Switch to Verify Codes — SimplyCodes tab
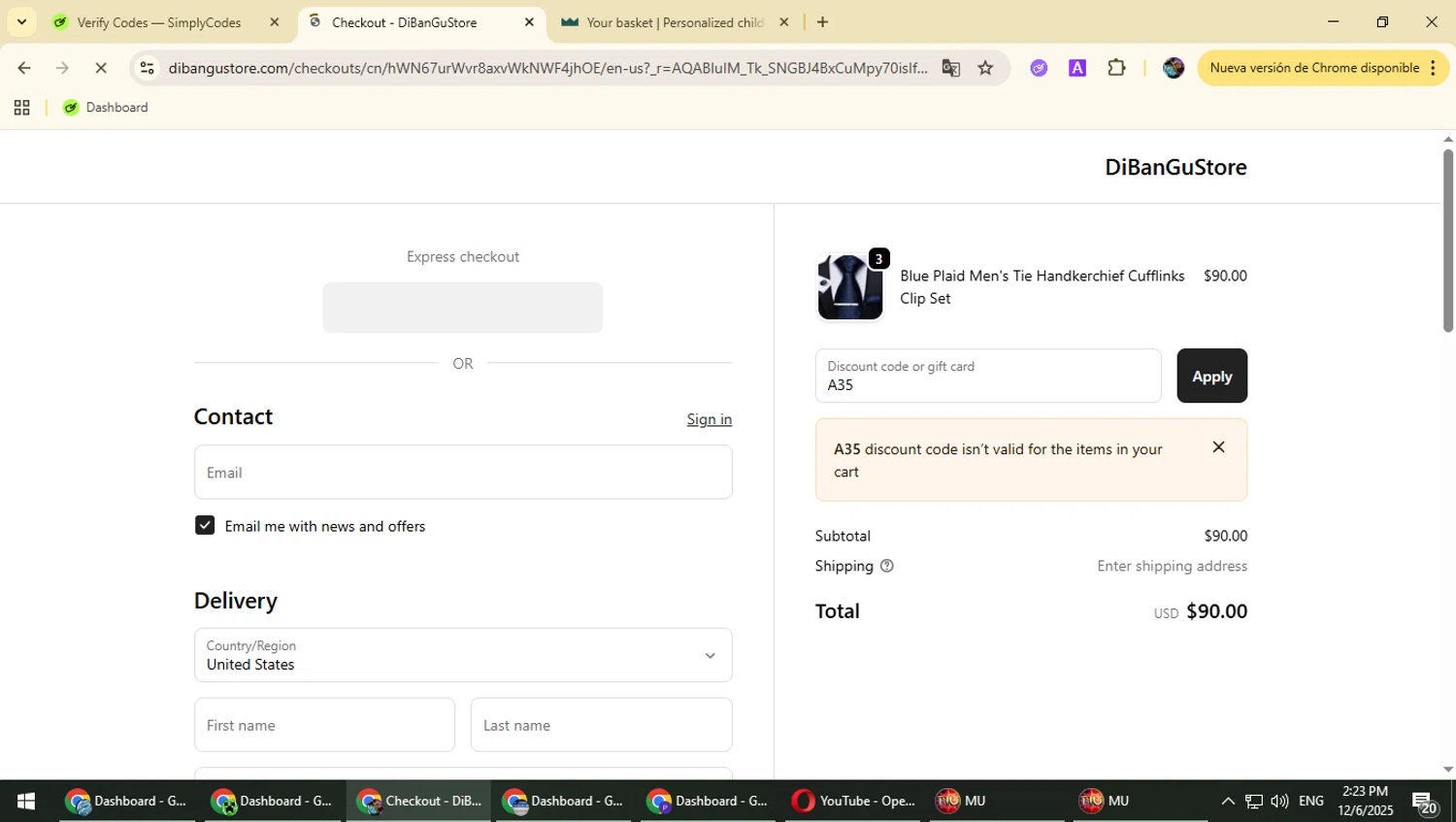 click(159, 22)
